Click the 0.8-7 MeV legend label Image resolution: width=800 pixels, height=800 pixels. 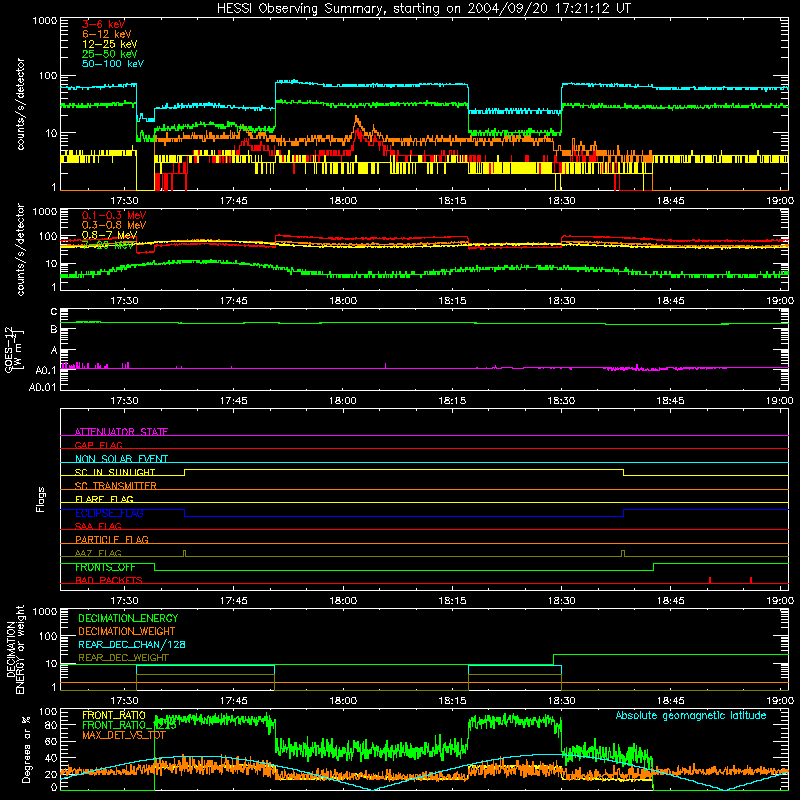(x=109, y=235)
